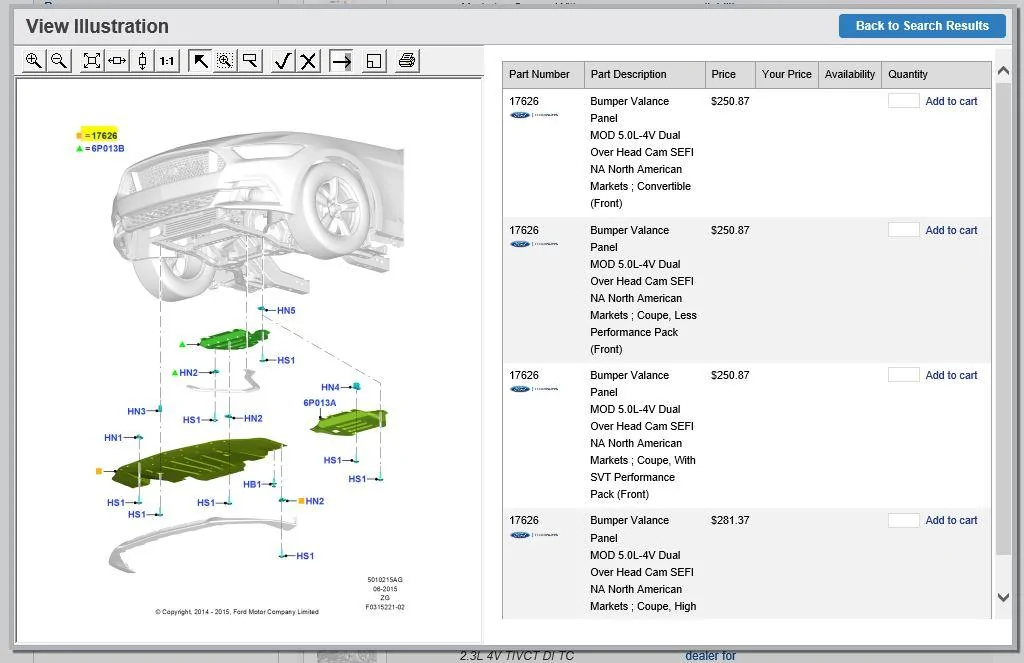Click the zoom out magnifier icon
Viewport: 1024px width, 663px height.
click(59, 61)
